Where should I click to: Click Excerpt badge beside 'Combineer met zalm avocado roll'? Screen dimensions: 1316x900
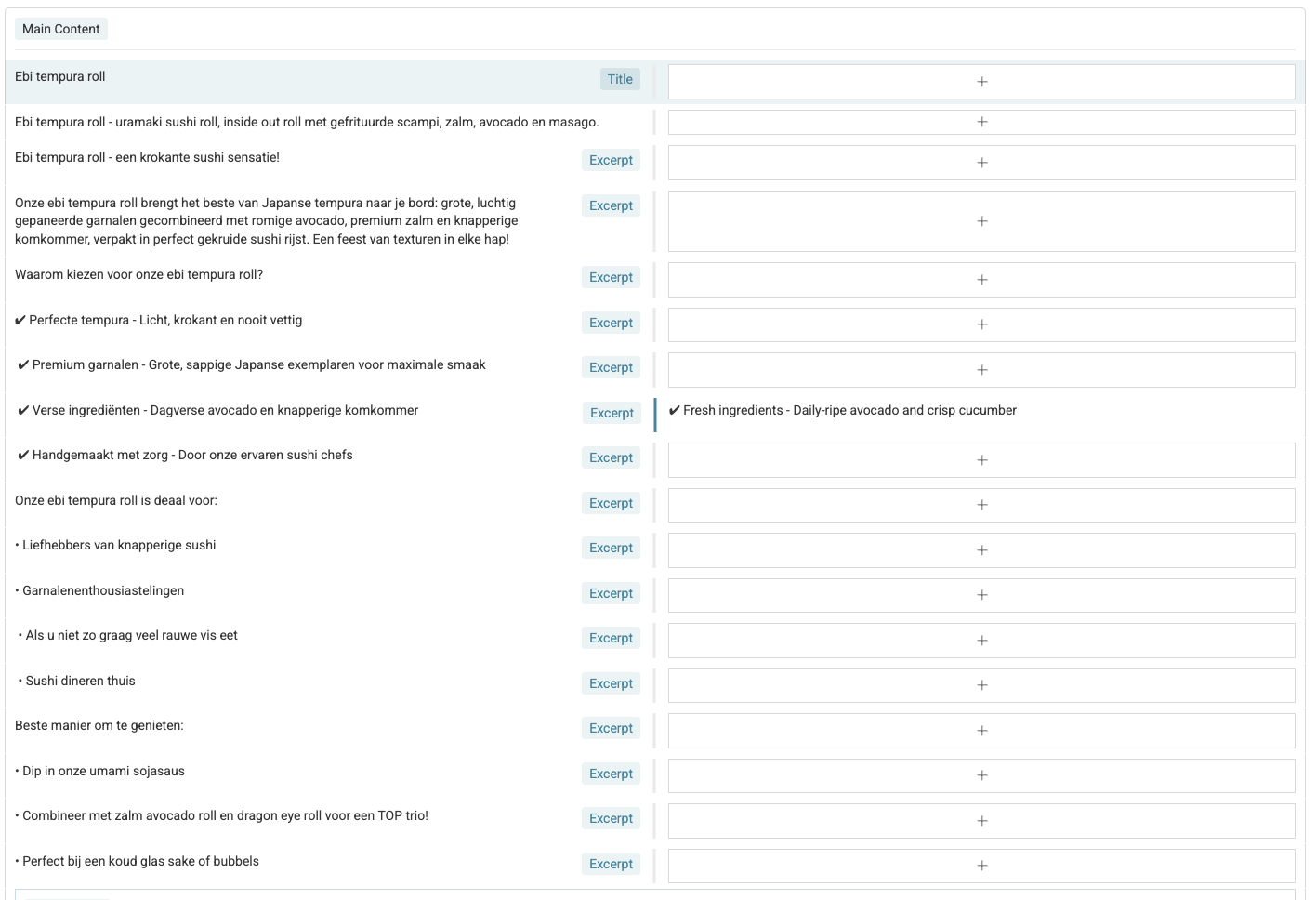tap(611, 818)
